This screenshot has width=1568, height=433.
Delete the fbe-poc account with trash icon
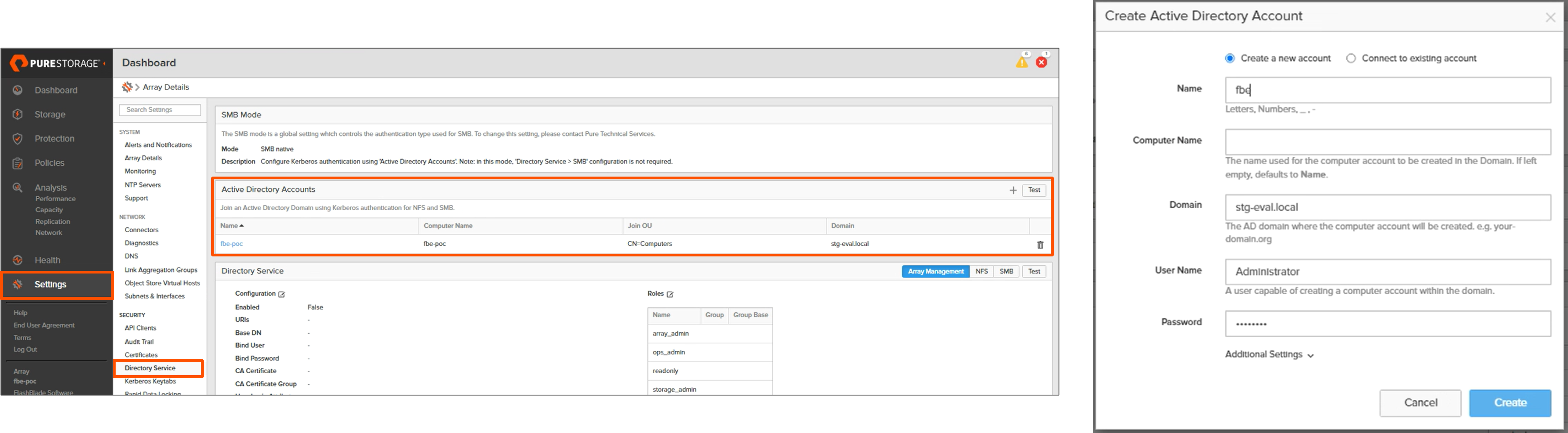(1040, 244)
